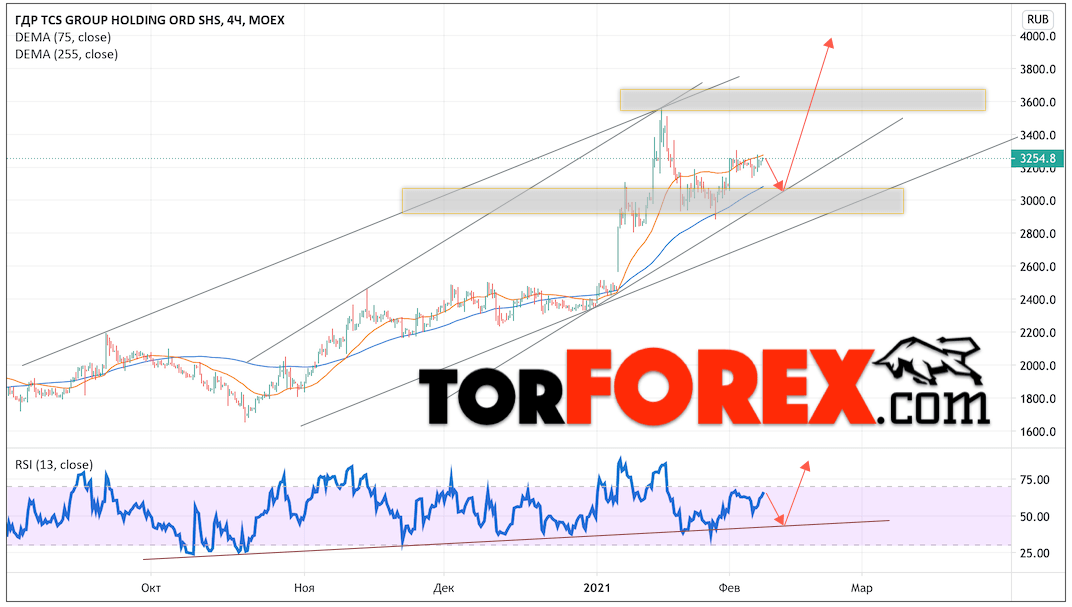1072x607 pixels.
Task: Click the Фев date label on time axis
Action: point(729,588)
